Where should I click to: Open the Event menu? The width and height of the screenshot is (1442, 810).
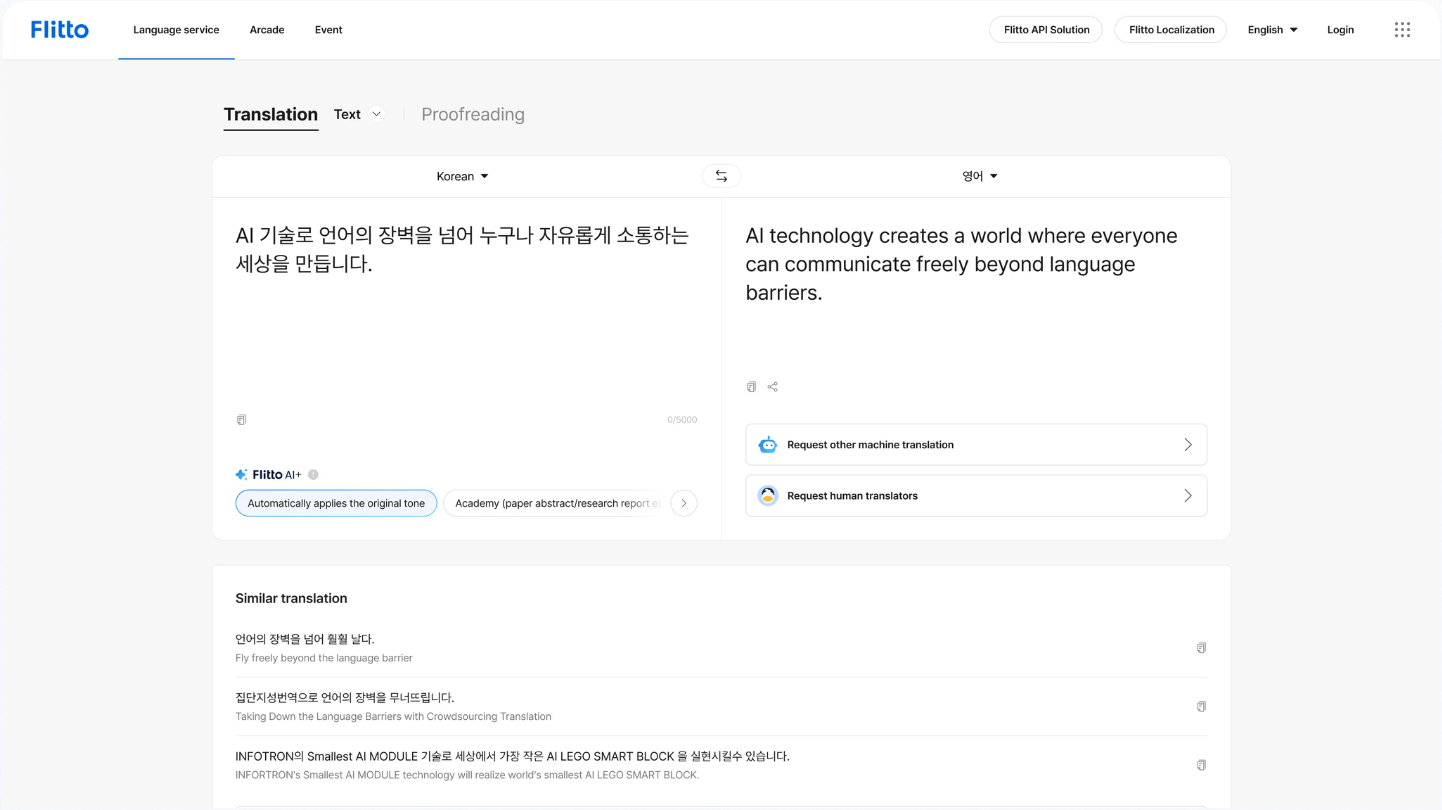point(328,30)
